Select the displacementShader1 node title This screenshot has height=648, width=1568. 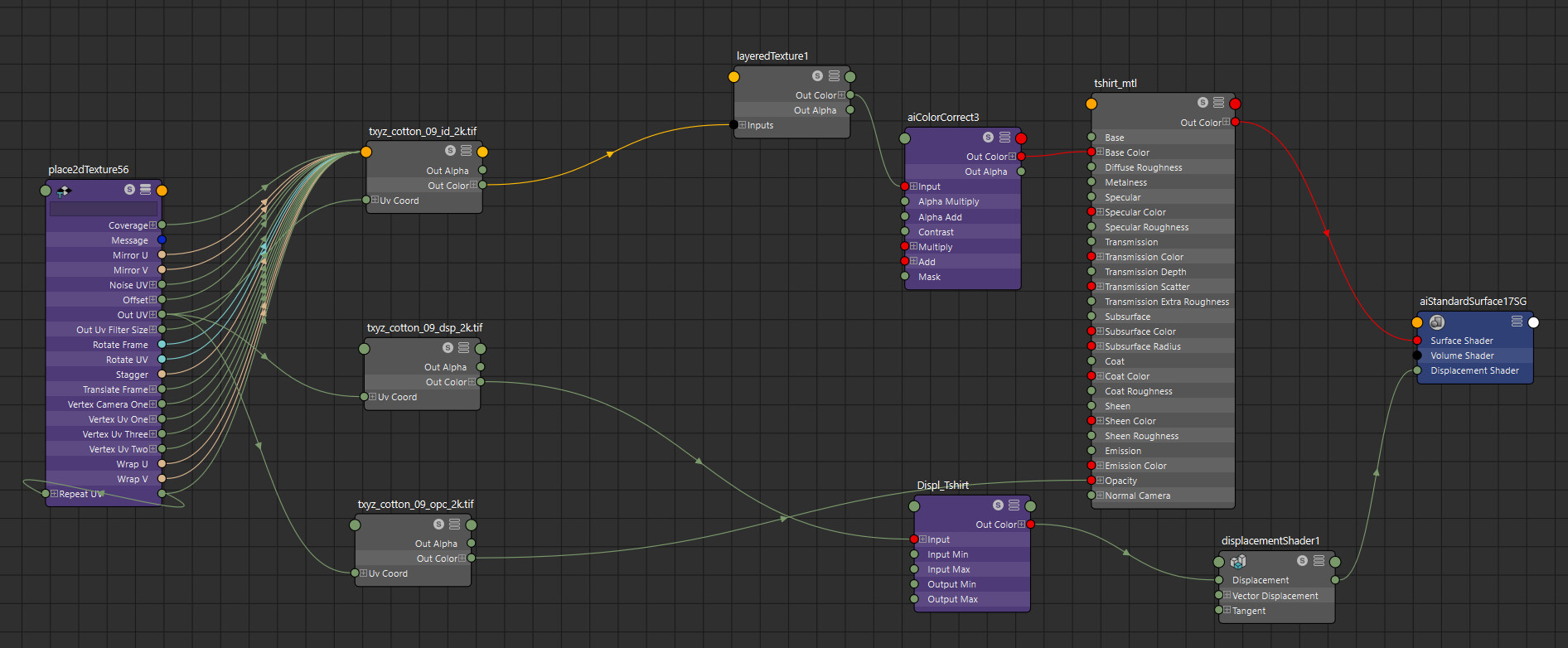click(1270, 540)
